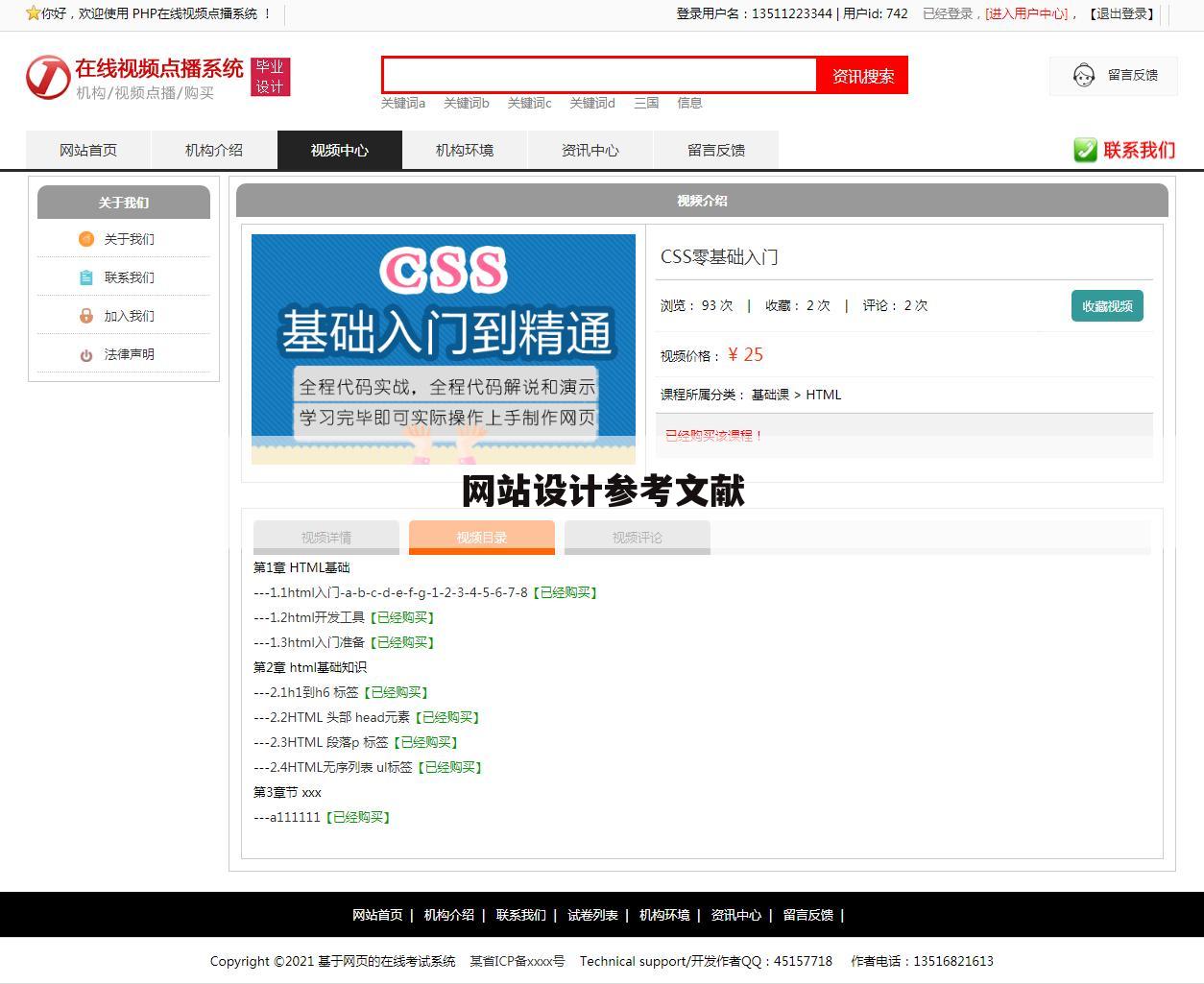Open the 资讯中心 menu item
The height and width of the screenshot is (984, 1204).
(x=590, y=150)
